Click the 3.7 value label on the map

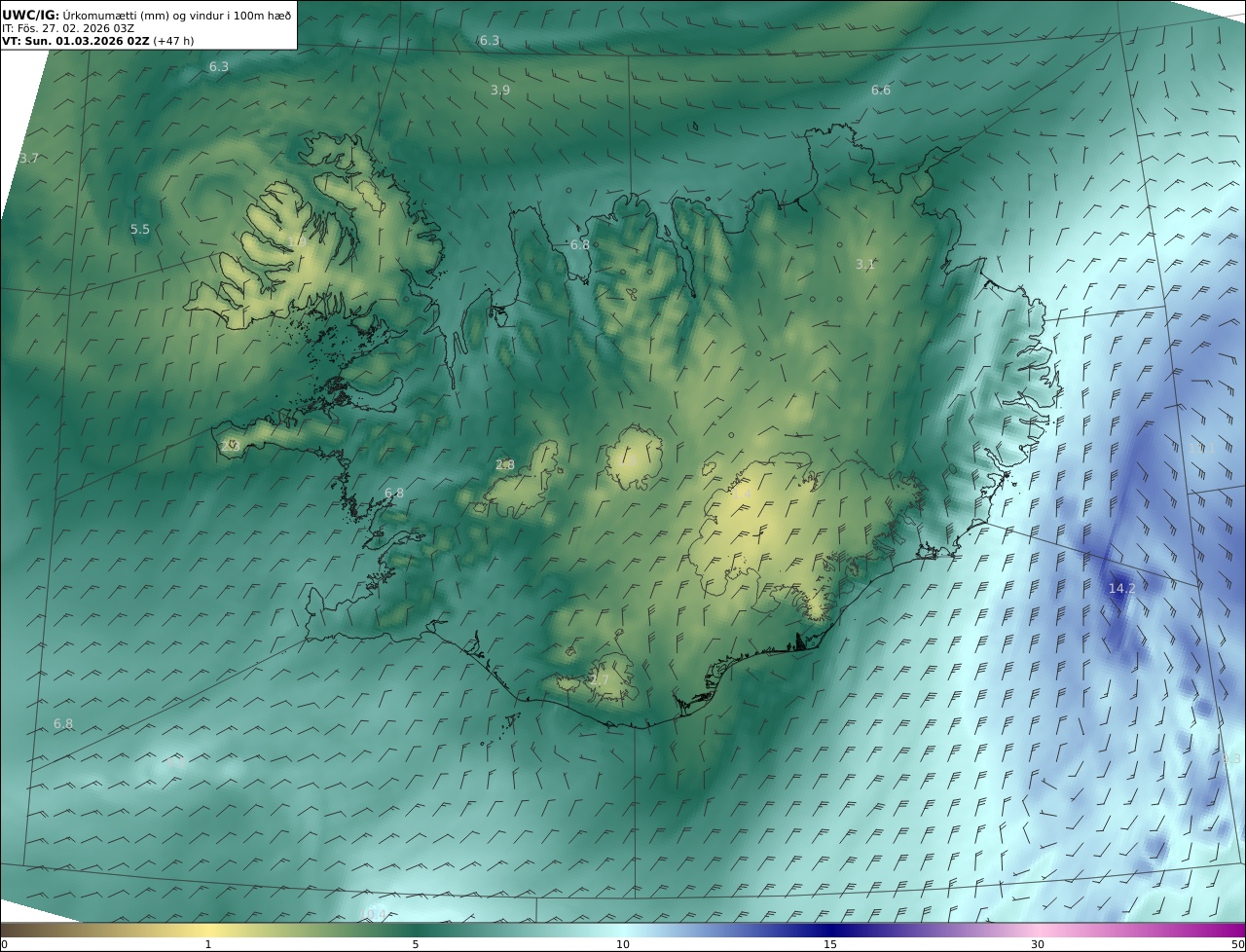pos(29,158)
